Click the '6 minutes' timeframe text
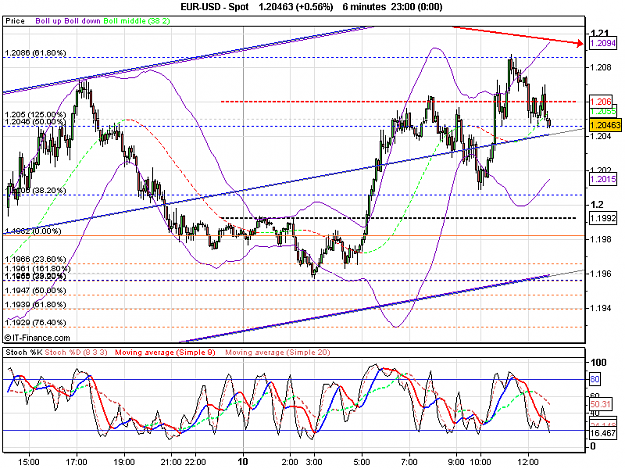Viewport: 625px width, 469px height. (364, 7)
